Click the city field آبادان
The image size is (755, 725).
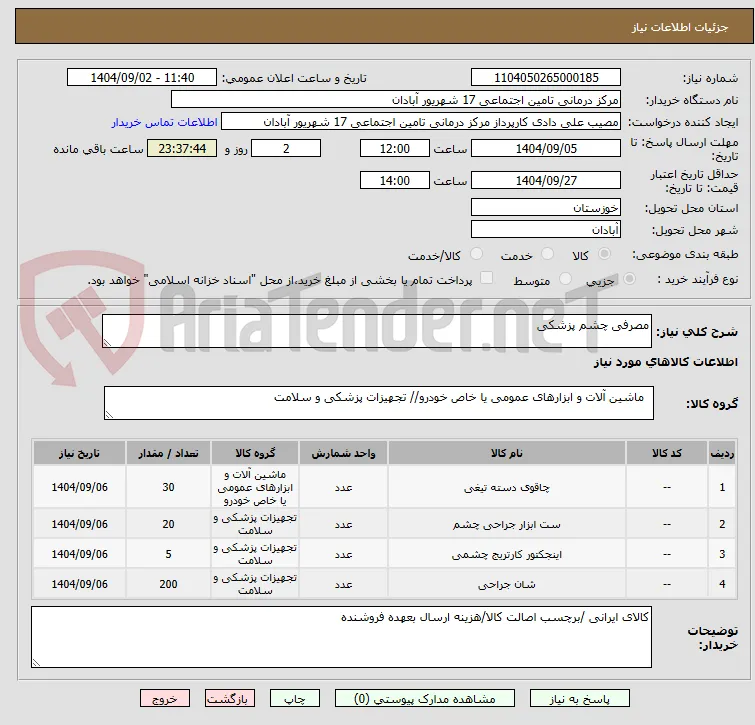546,230
